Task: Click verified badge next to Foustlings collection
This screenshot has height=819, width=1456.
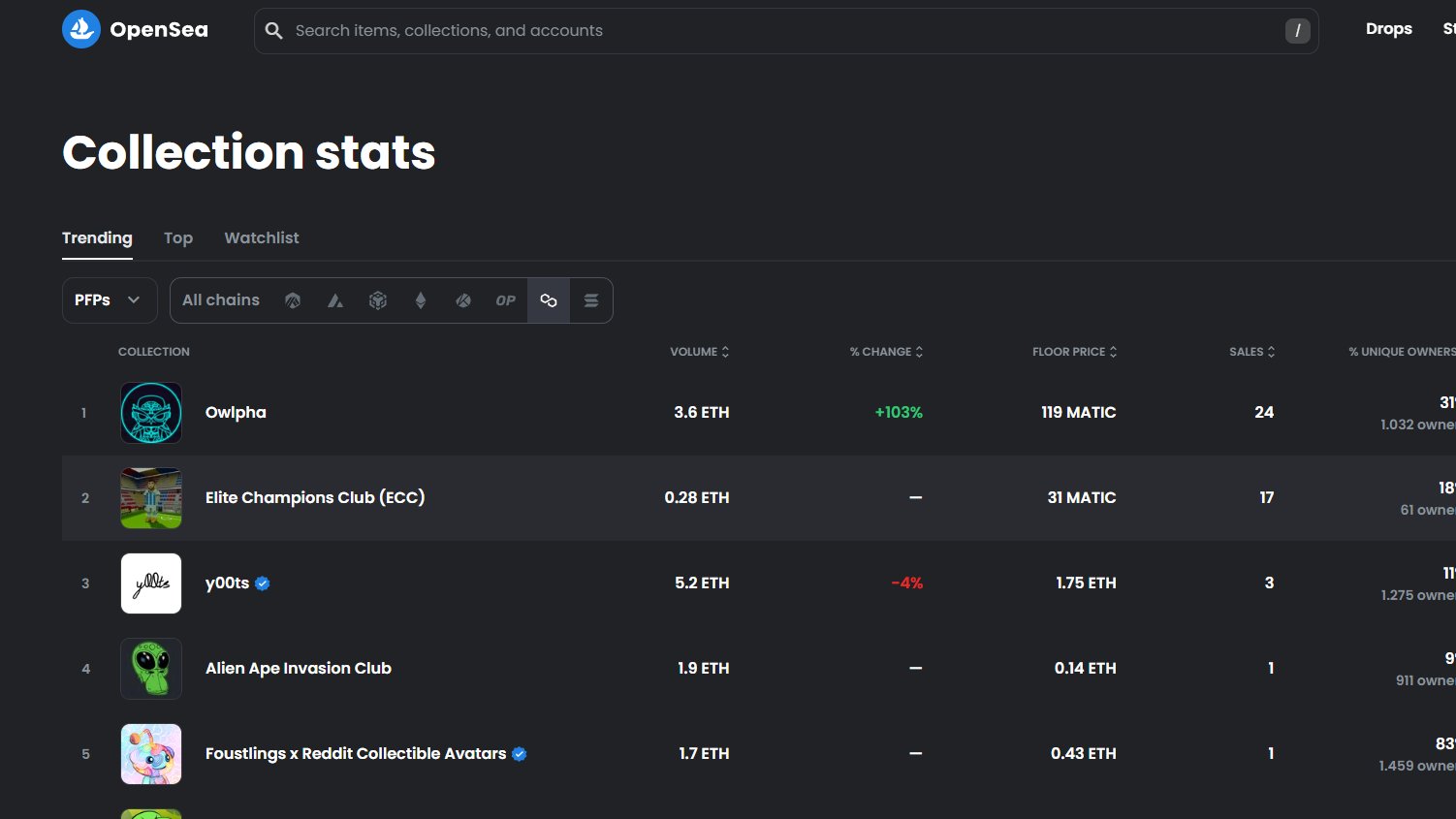Action: 520,754
